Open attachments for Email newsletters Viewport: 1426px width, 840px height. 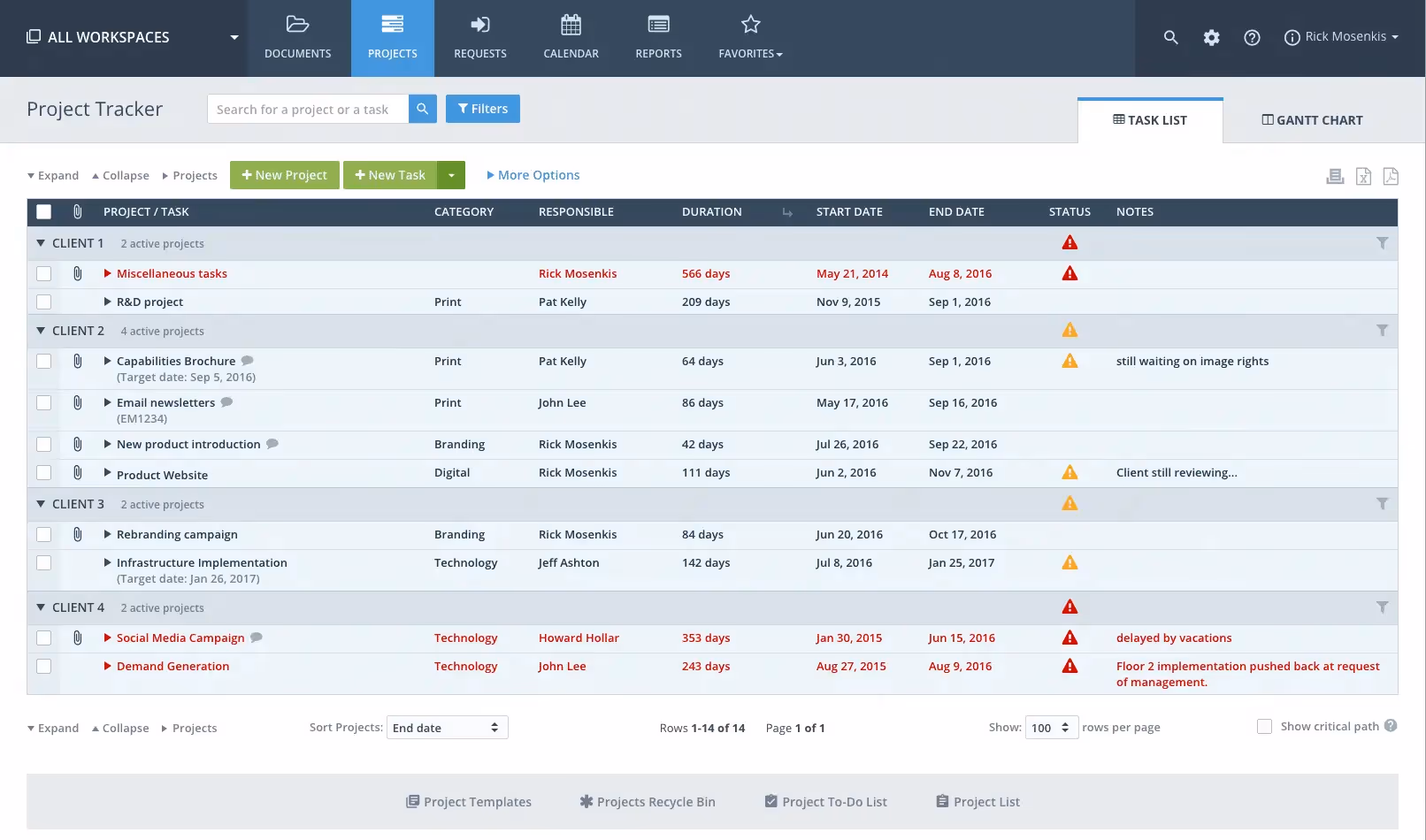[77, 402]
